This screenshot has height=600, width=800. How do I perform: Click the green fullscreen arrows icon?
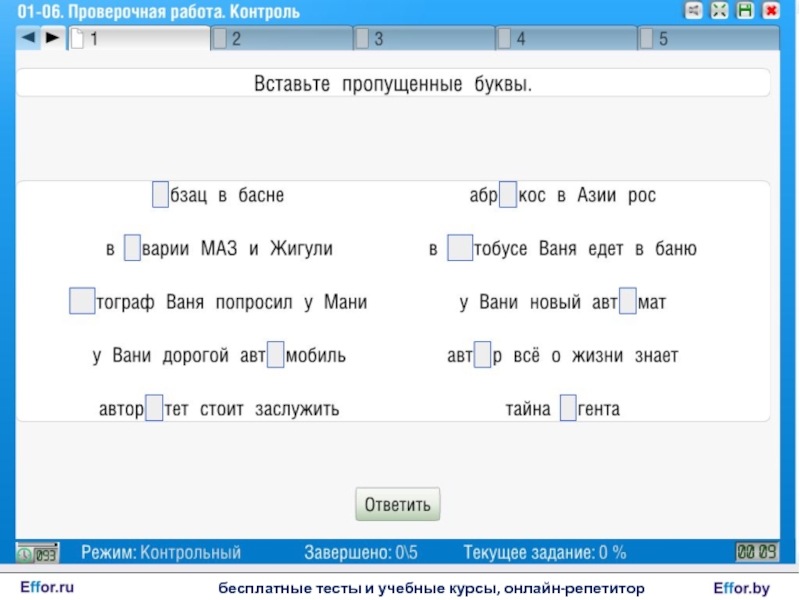[719, 11]
